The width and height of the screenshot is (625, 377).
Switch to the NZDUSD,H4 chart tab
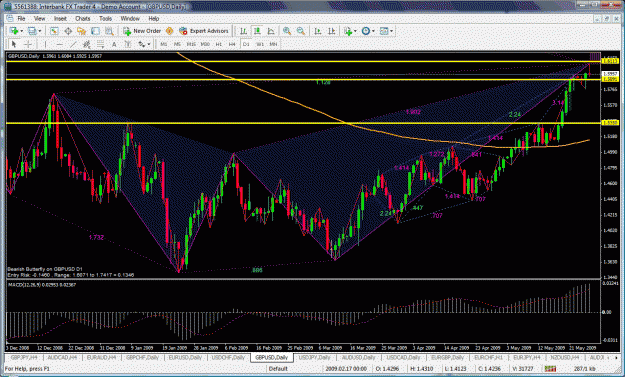(x=564, y=357)
